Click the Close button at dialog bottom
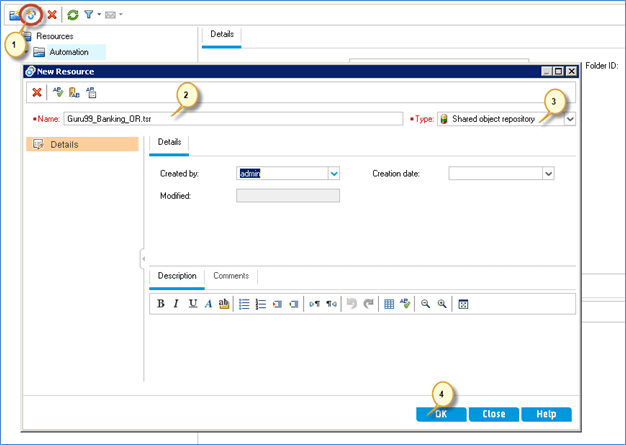This screenshot has width=626, height=445. point(494,414)
